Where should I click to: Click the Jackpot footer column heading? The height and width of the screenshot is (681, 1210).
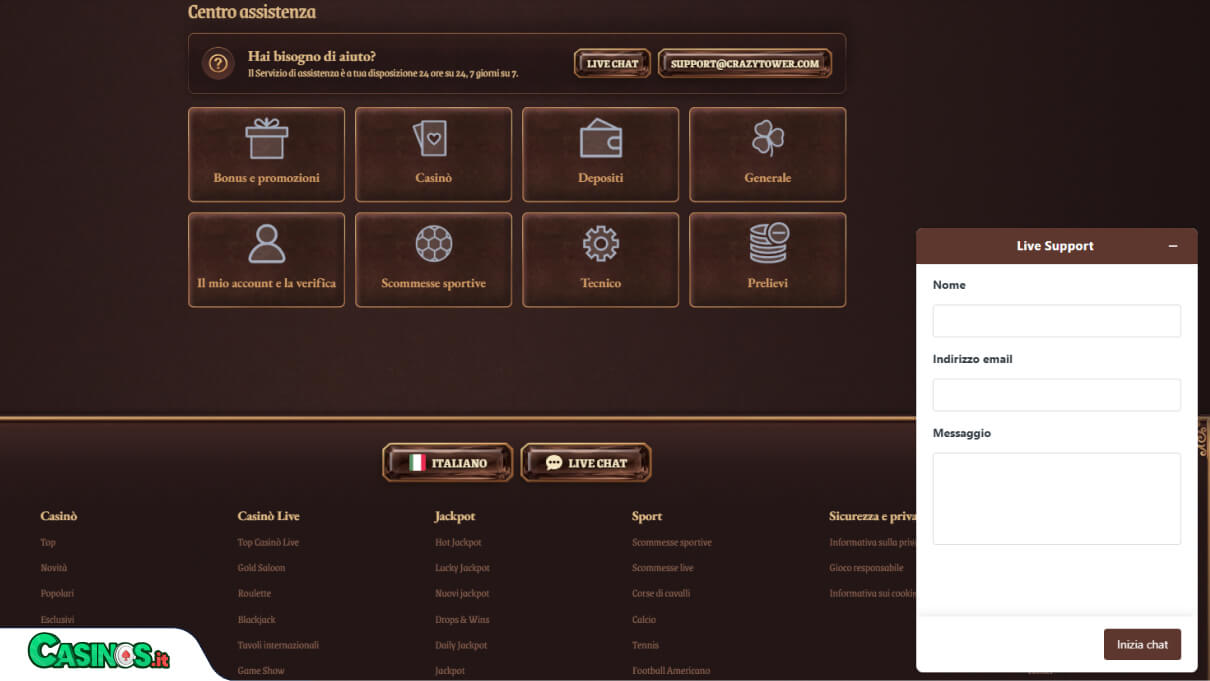point(455,516)
